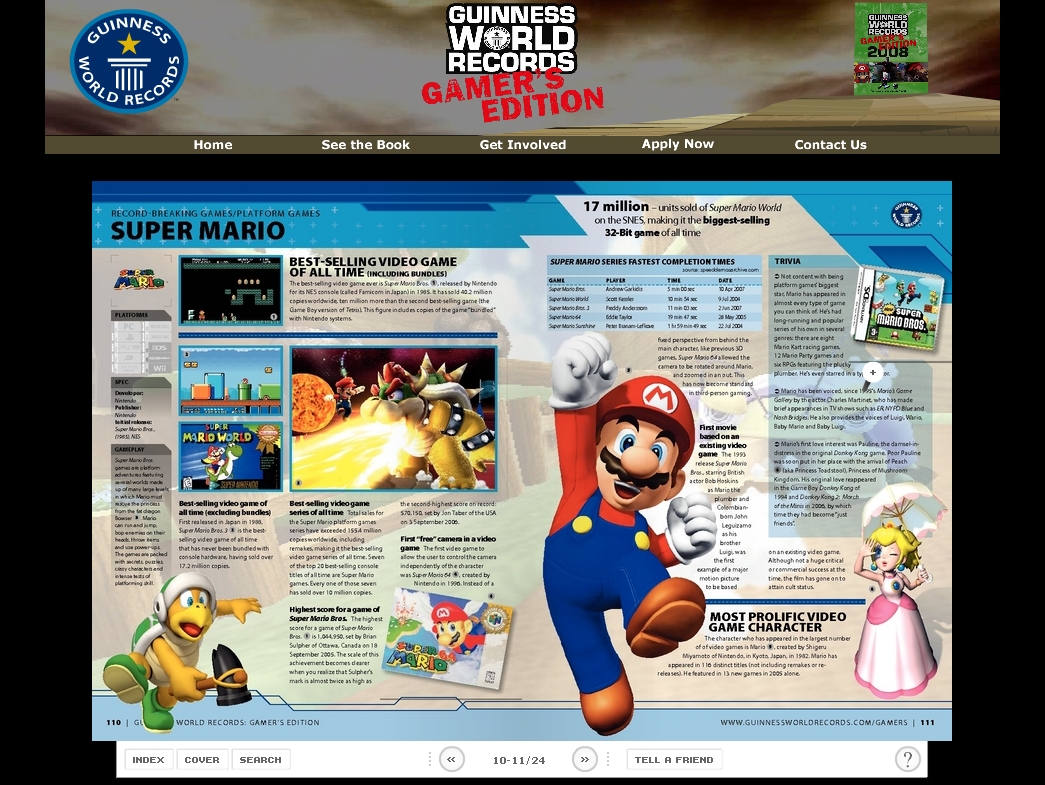Open the book INDEX
Image resolution: width=1045 pixels, height=785 pixels.
(x=148, y=760)
